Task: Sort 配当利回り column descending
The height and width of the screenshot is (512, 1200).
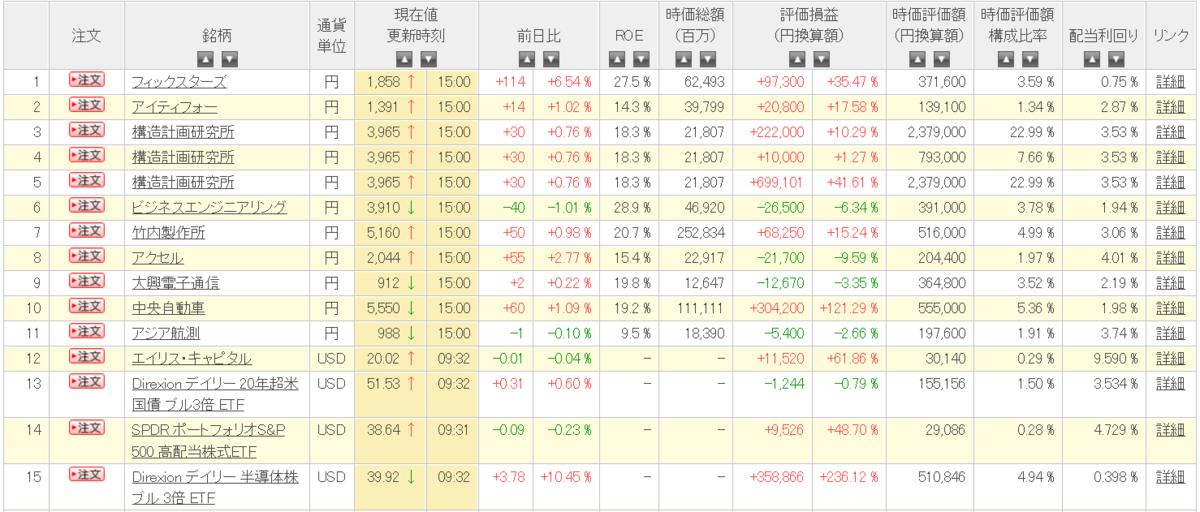Action: tap(1116, 59)
